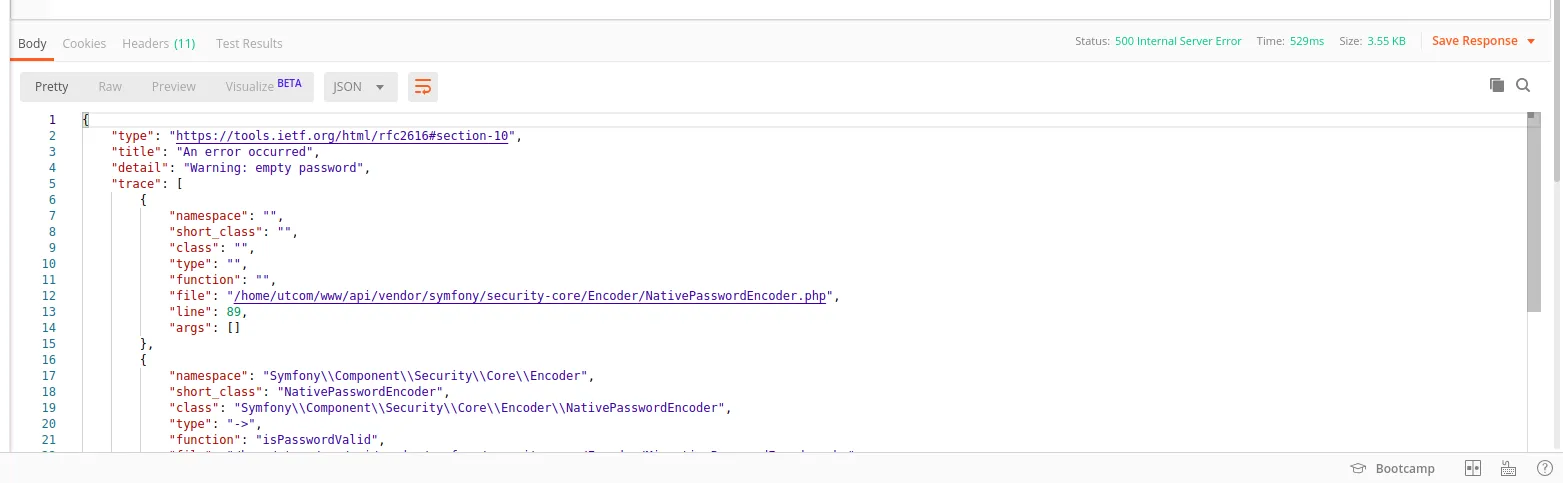Open the Cookies tab
The image size is (1563, 483).
tap(84, 44)
